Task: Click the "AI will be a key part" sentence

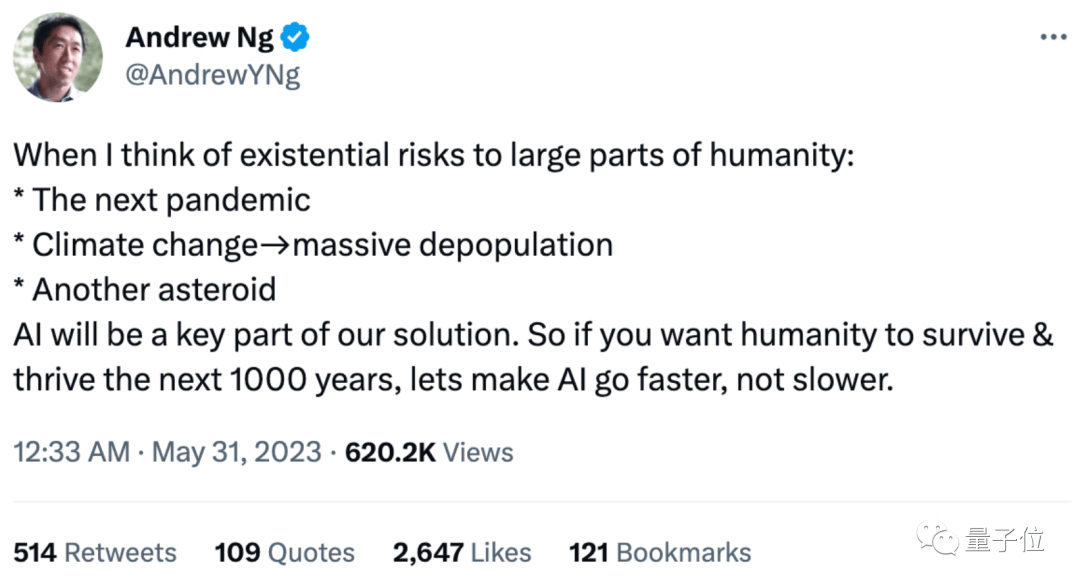Action: pyautogui.click(x=534, y=335)
